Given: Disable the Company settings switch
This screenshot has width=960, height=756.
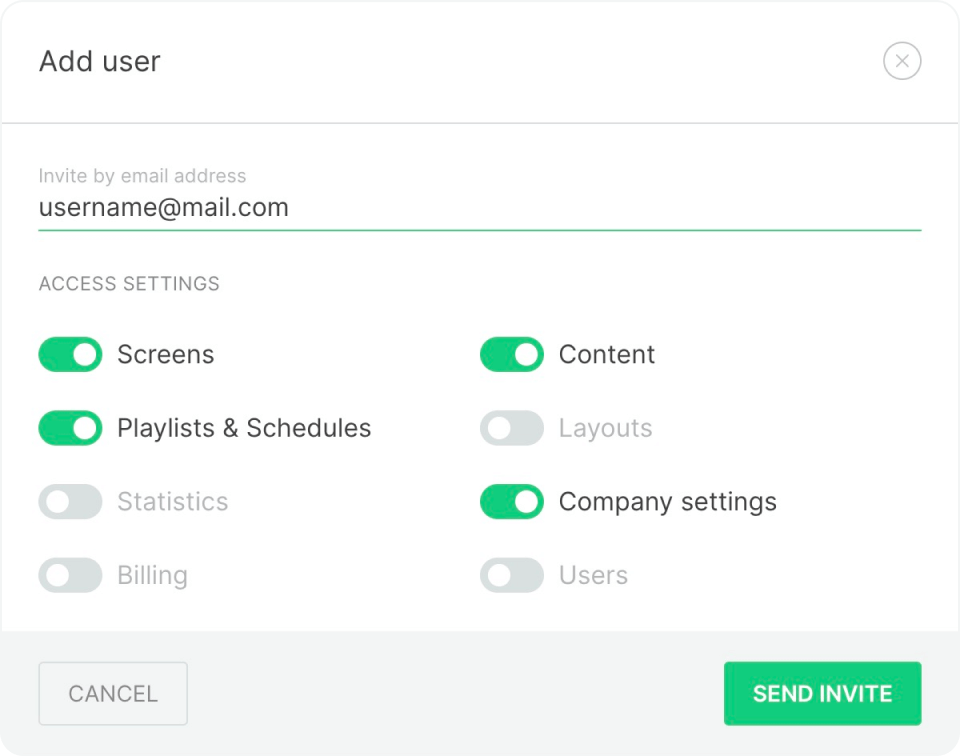Looking at the screenshot, I should coord(512,502).
